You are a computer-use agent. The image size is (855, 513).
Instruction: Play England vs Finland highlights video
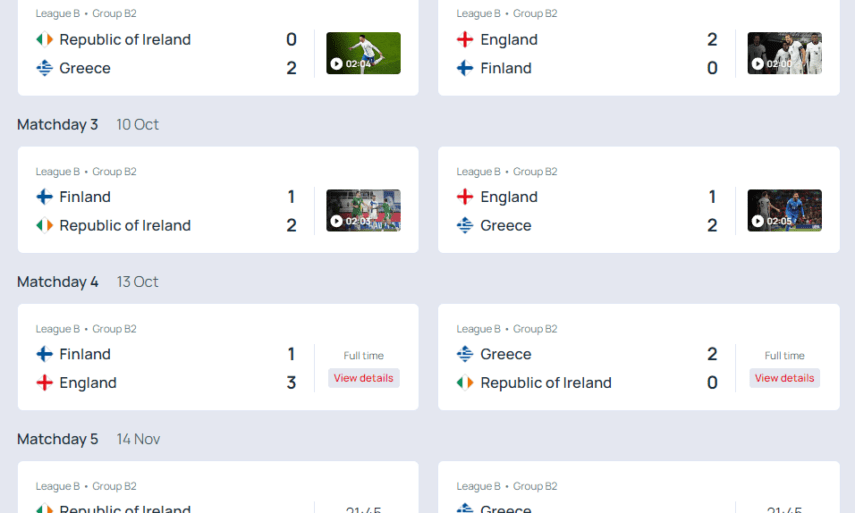[784, 53]
